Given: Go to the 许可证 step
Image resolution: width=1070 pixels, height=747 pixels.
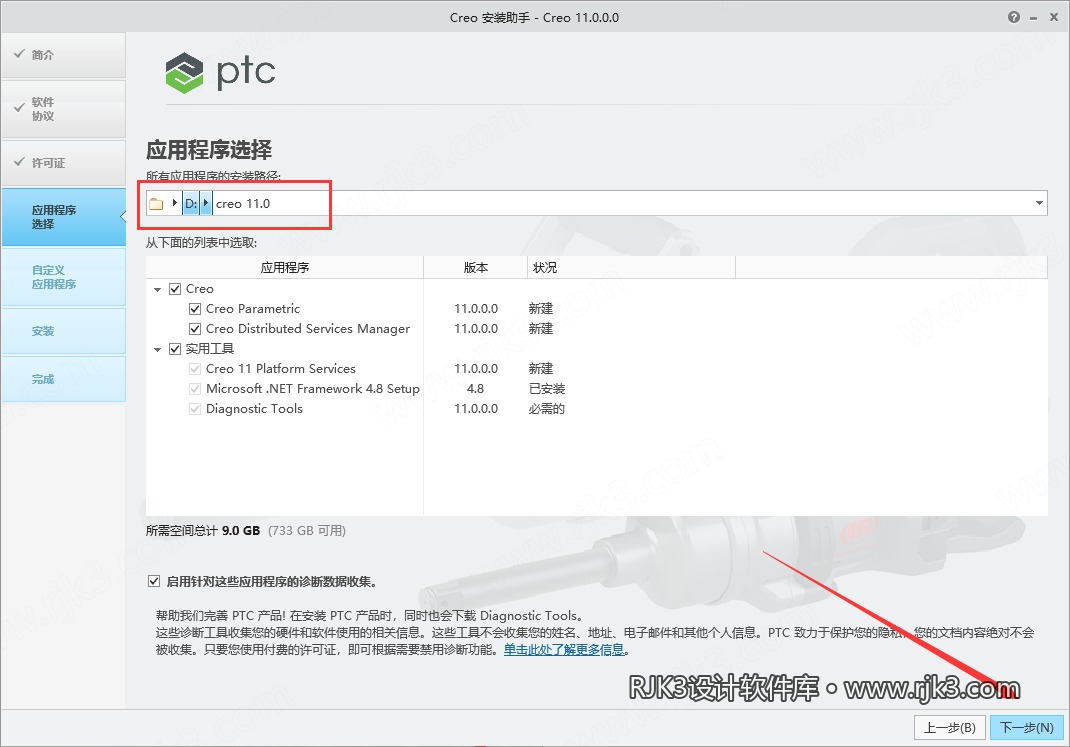Looking at the screenshot, I should 63,163.
